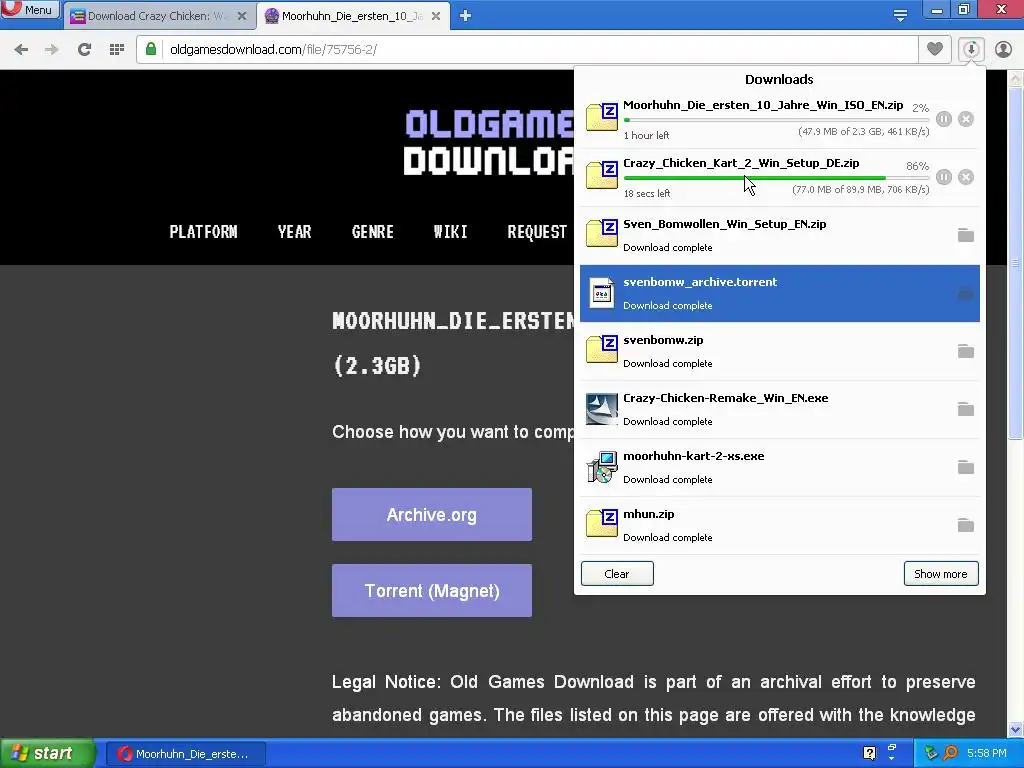Close the Download Crazy Chicken tab
Image resolution: width=1024 pixels, height=768 pixels.
[242, 16]
